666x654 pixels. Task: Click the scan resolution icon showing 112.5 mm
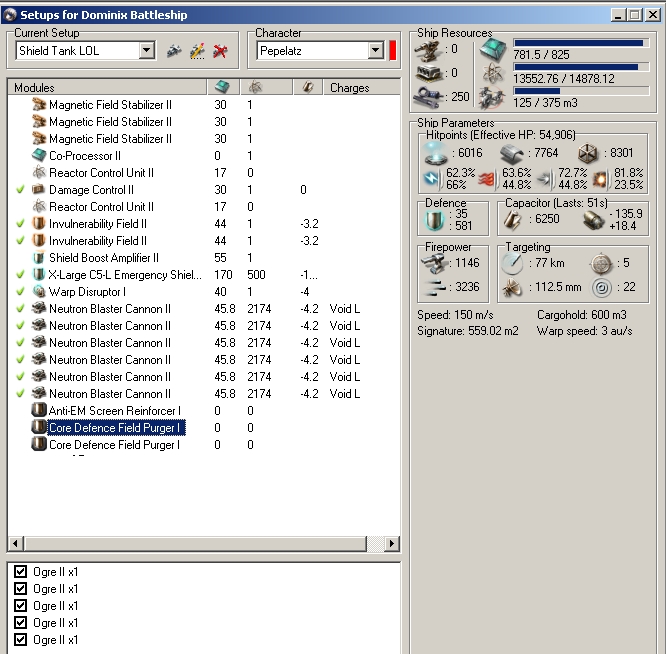pyautogui.click(x=512, y=288)
